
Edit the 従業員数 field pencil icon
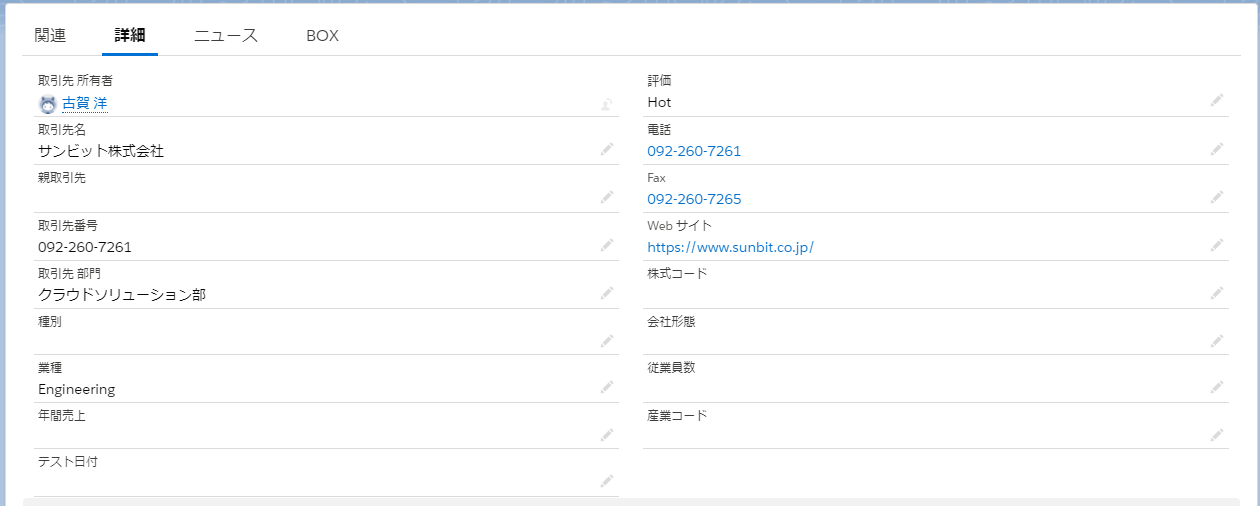click(x=1216, y=387)
